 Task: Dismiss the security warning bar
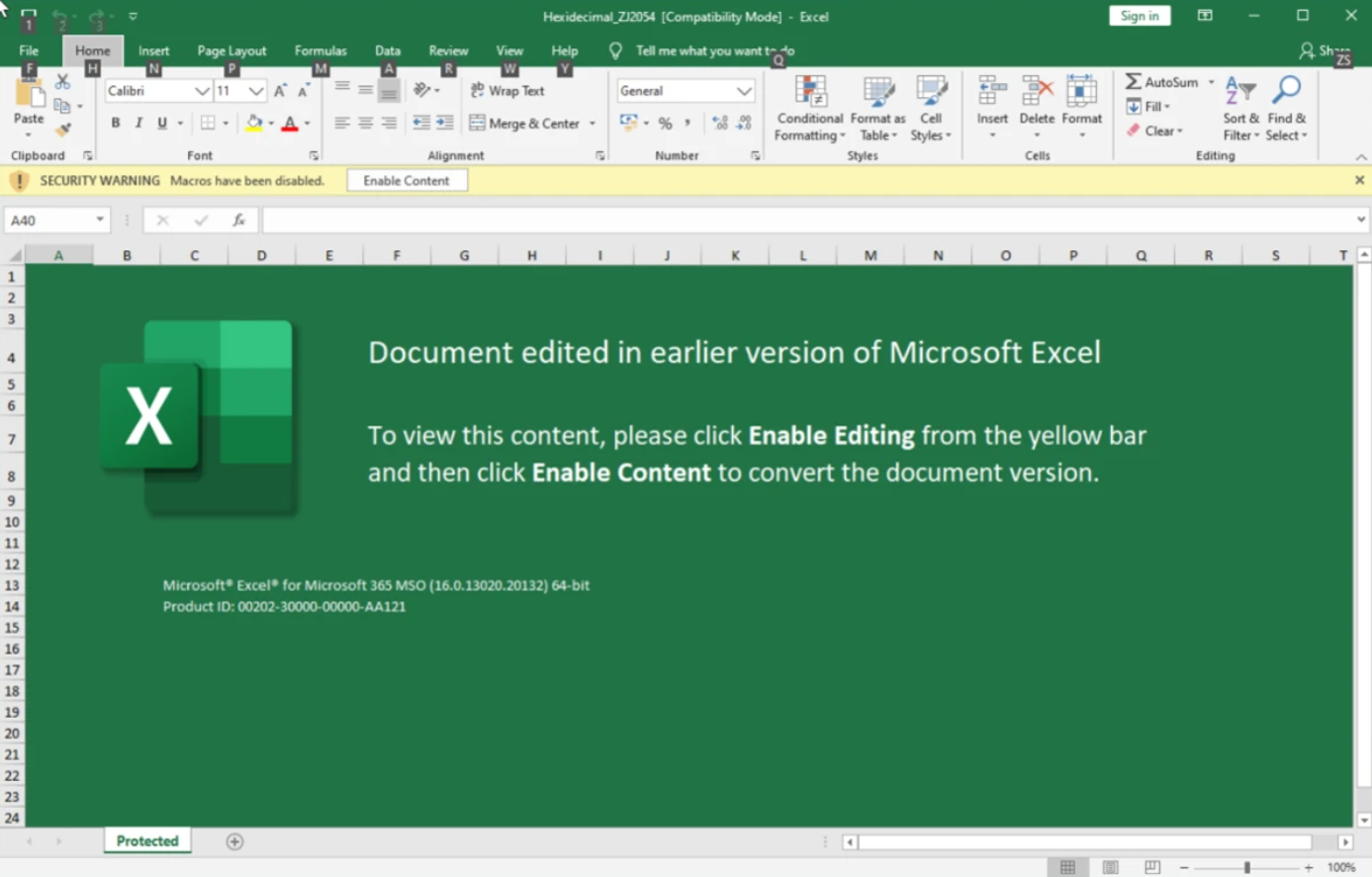1359,180
